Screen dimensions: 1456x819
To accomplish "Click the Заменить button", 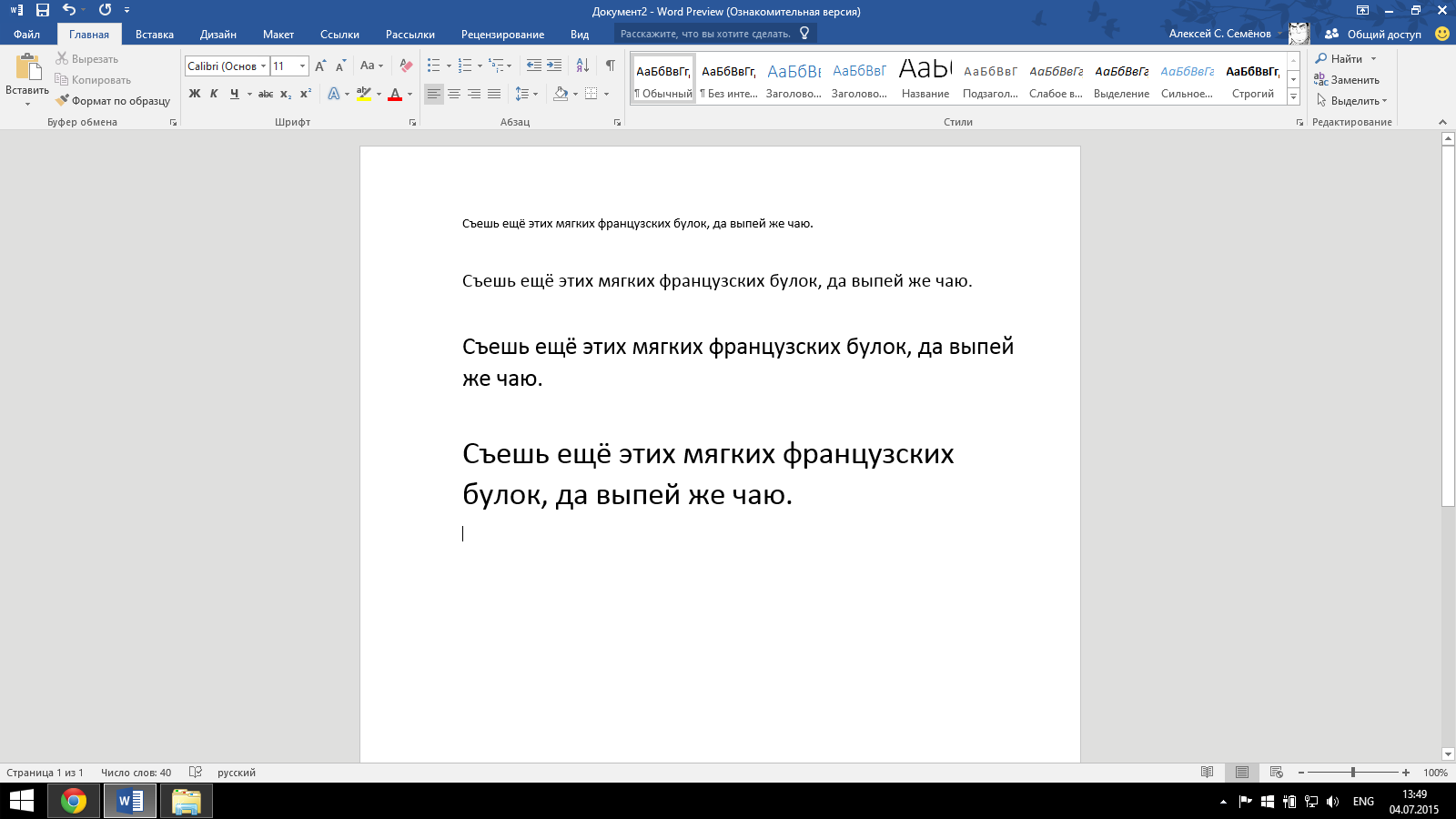I will pos(1347,80).
